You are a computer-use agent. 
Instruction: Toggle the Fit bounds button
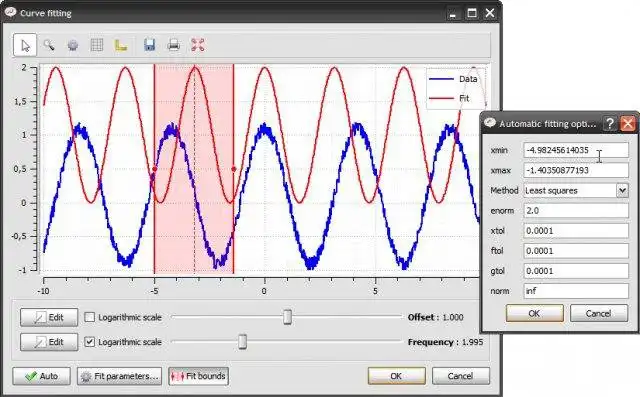pyautogui.click(x=198, y=376)
